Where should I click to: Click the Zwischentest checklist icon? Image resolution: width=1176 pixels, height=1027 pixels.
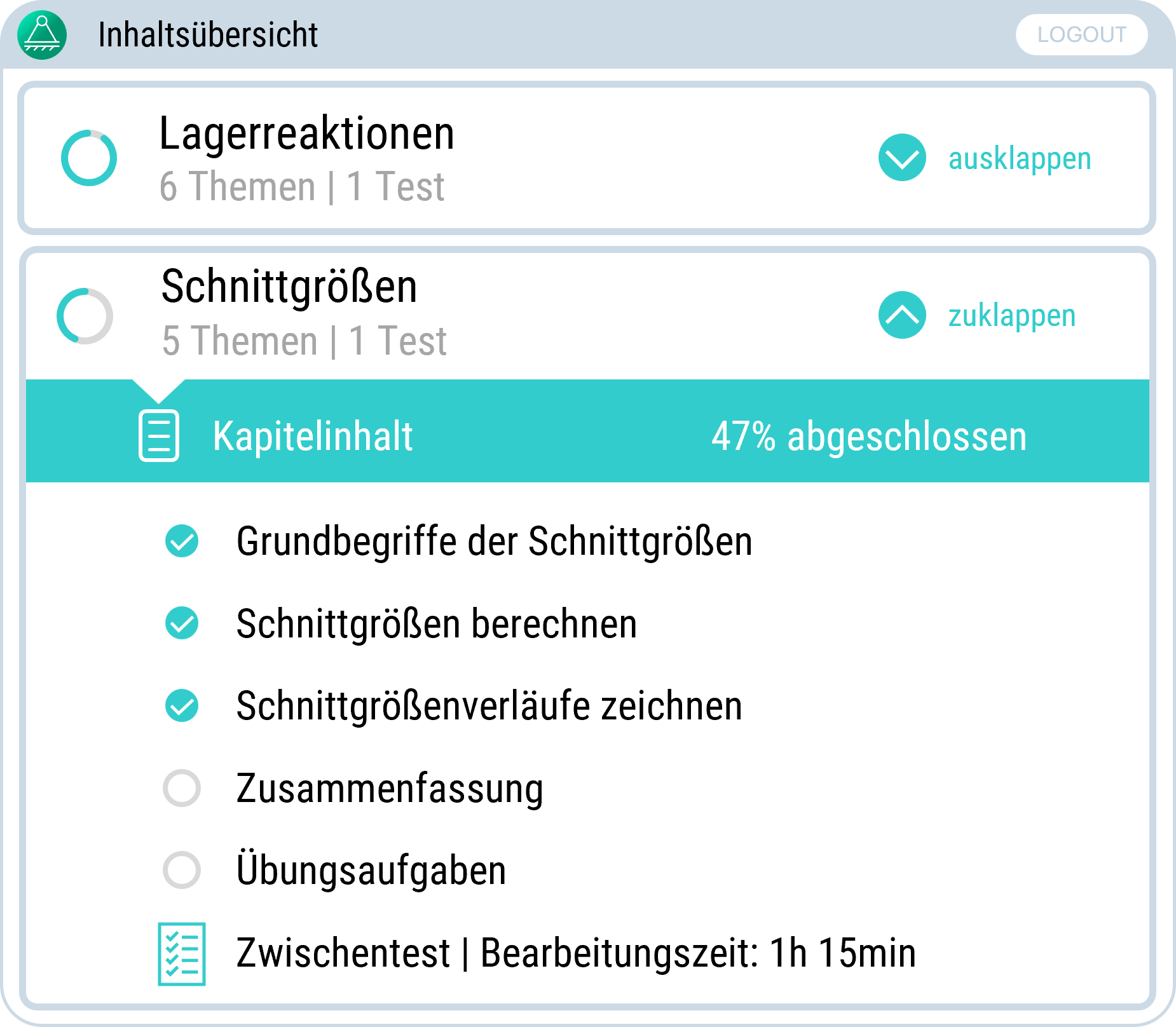182,954
